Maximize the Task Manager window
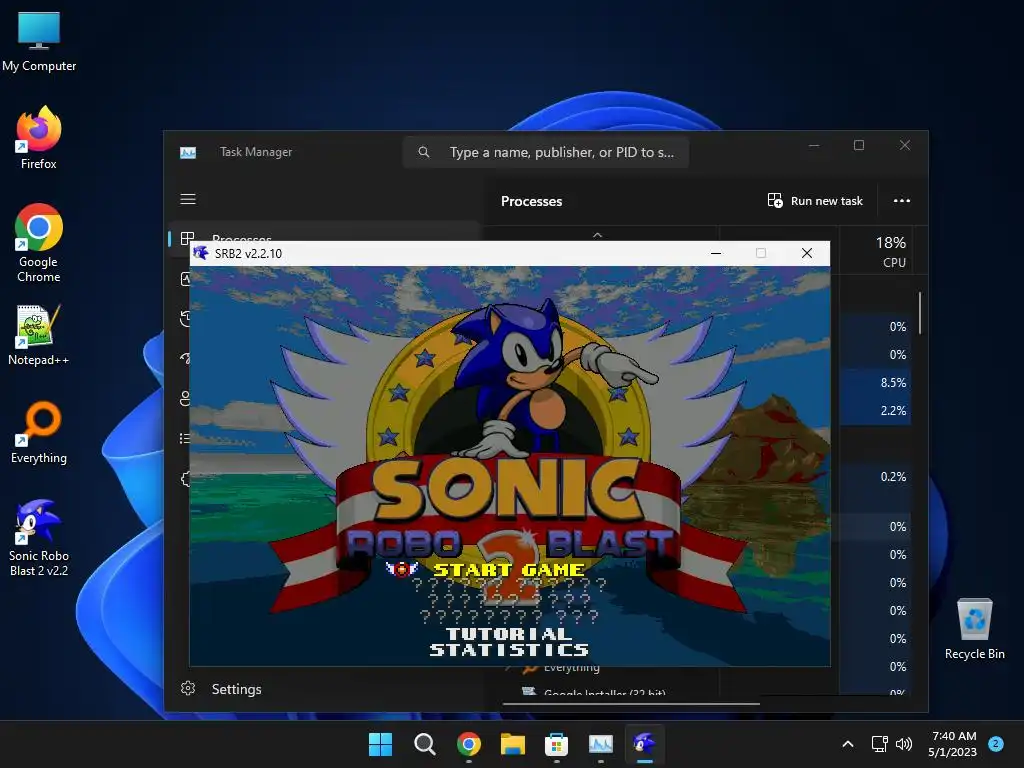Image resolution: width=1024 pixels, height=768 pixels. click(x=859, y=145)
